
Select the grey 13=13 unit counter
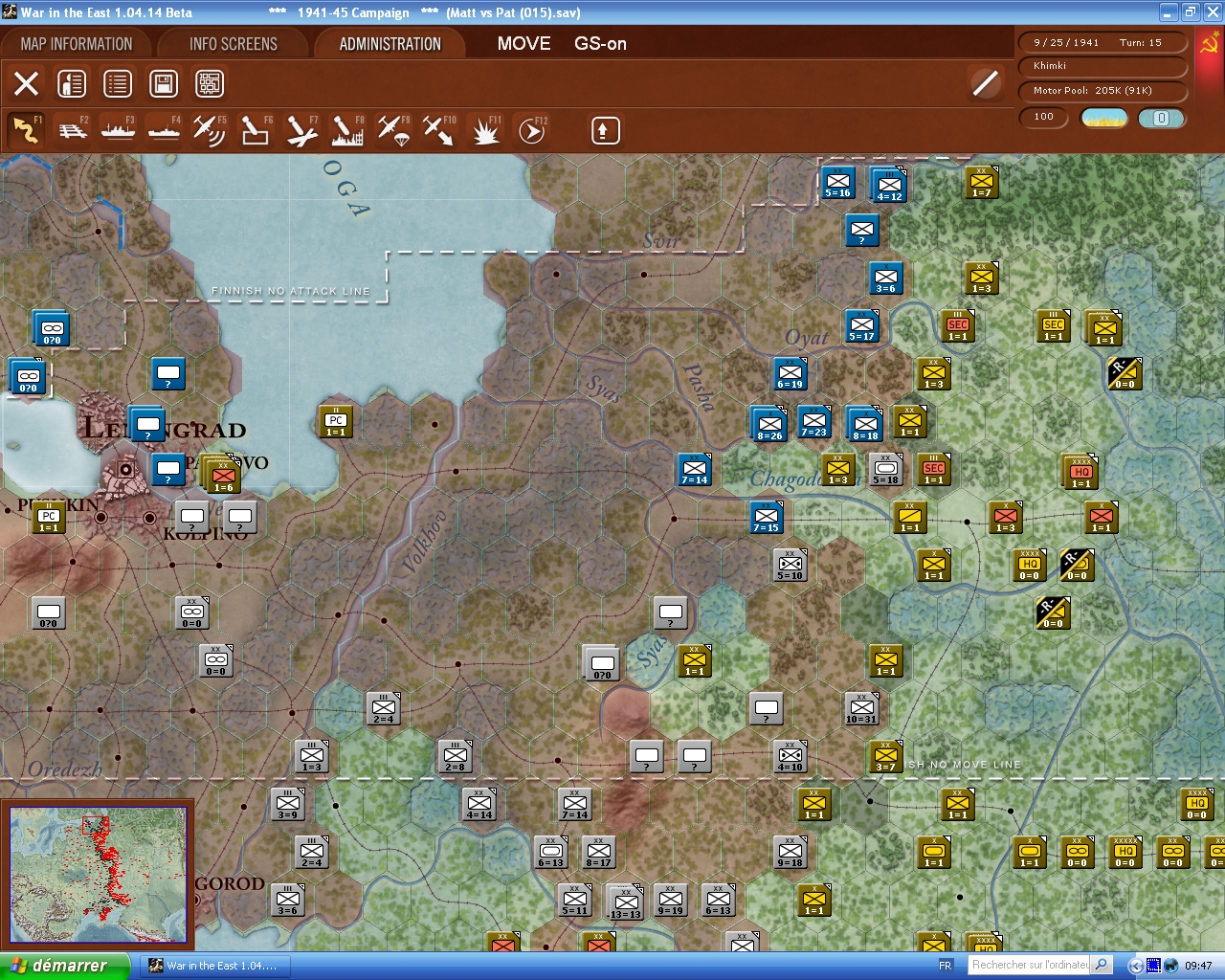[626, 902]
